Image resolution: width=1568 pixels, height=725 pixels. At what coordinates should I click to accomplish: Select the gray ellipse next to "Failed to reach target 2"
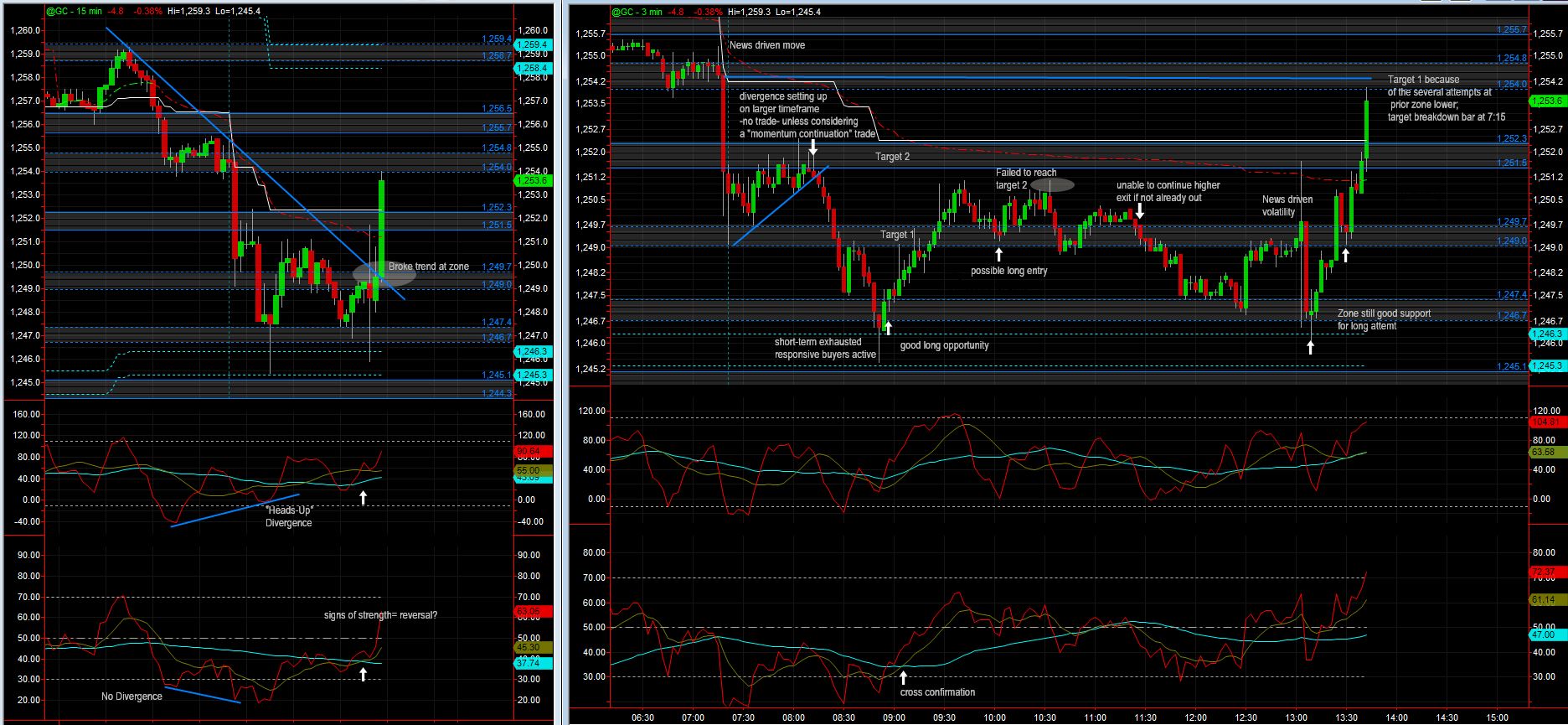(x=1053, y=184)
